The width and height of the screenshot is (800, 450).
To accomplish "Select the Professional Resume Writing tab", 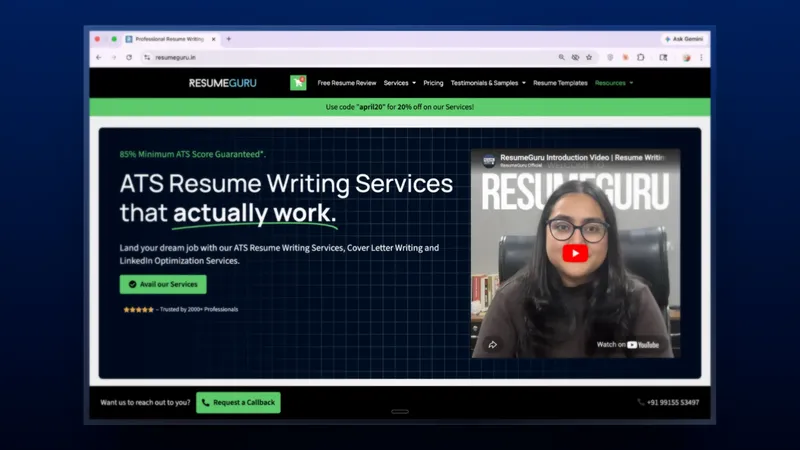I will [x=171, y=39].
